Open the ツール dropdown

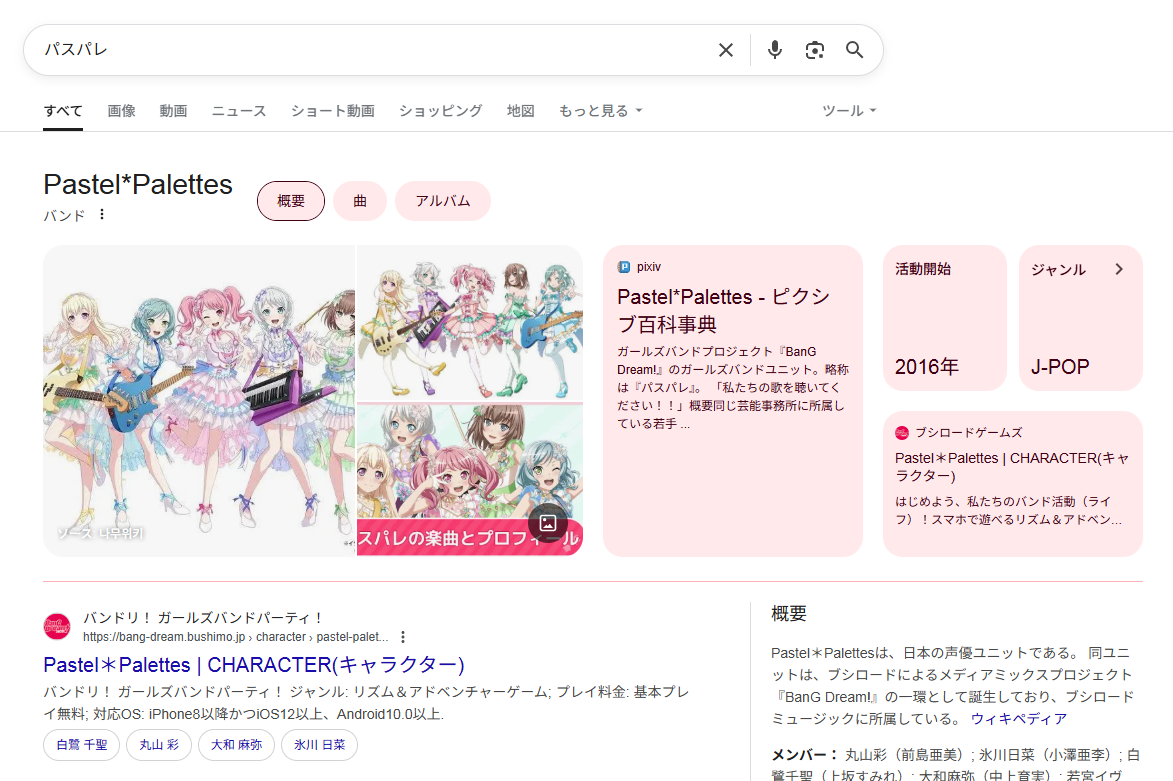[849, 111]
